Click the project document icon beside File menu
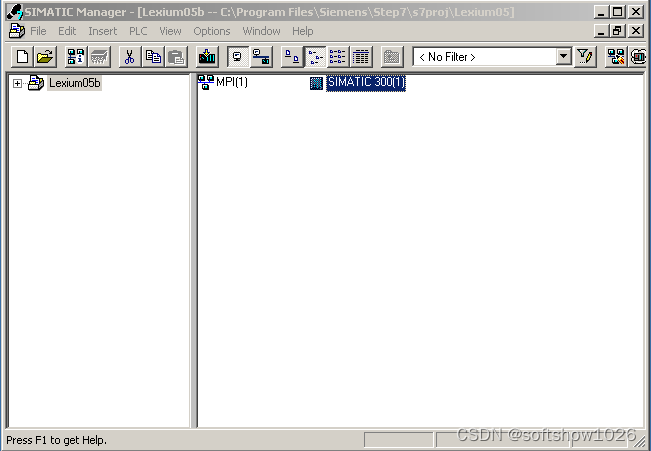Image resolution: width=651 pixels, height=451 pixels. pos(17,31)
